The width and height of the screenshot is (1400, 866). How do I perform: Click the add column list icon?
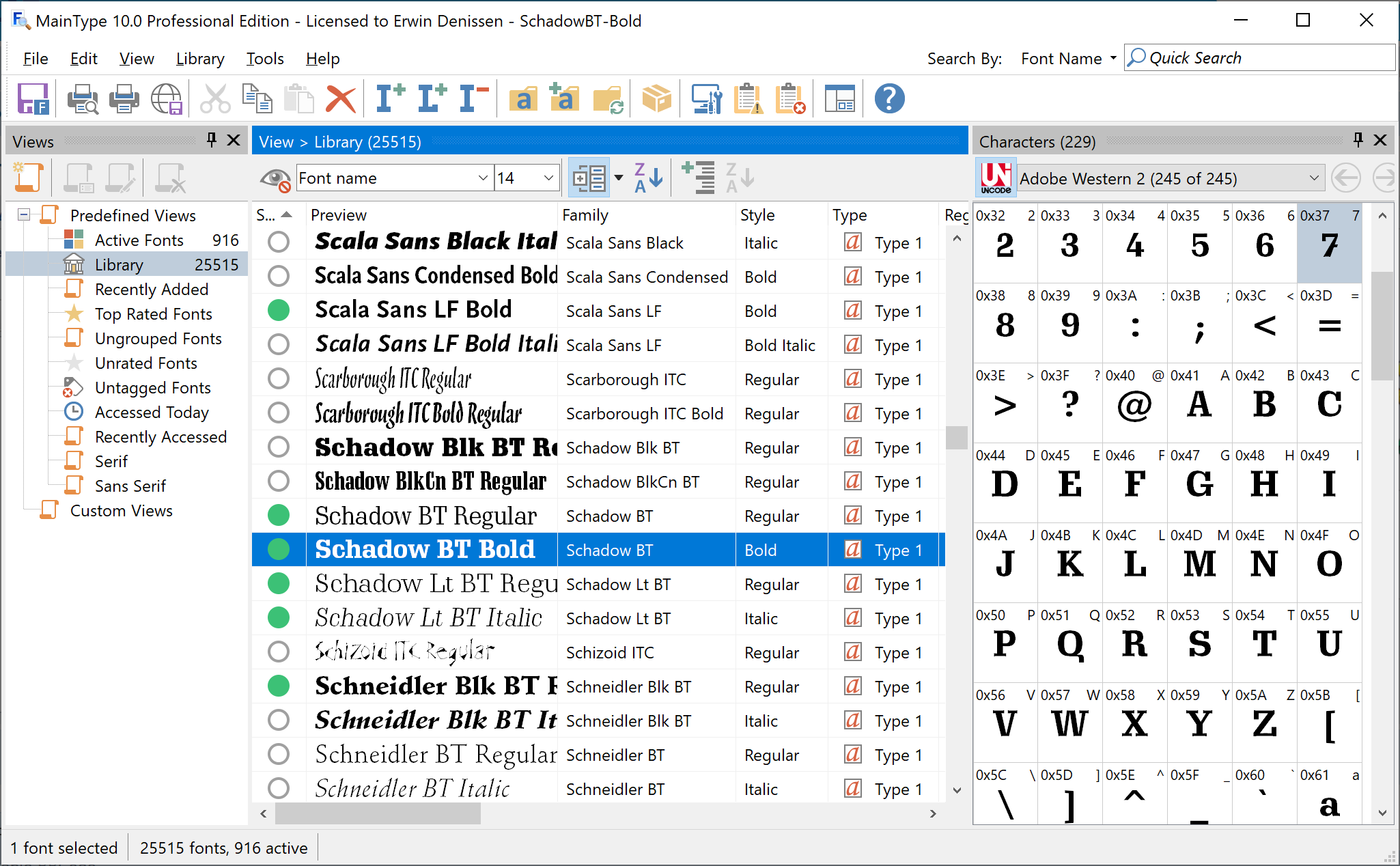(x=699, y=178)
